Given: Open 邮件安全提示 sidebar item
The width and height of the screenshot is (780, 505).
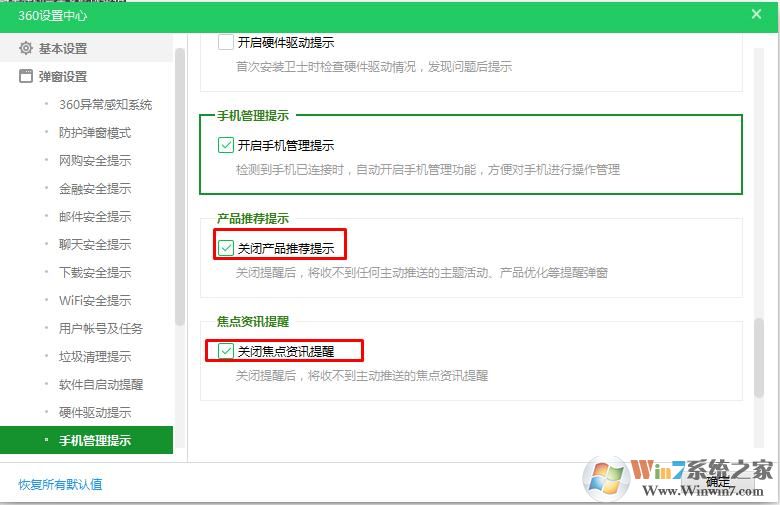Looking at the screenshot, I should pos(95,216).
